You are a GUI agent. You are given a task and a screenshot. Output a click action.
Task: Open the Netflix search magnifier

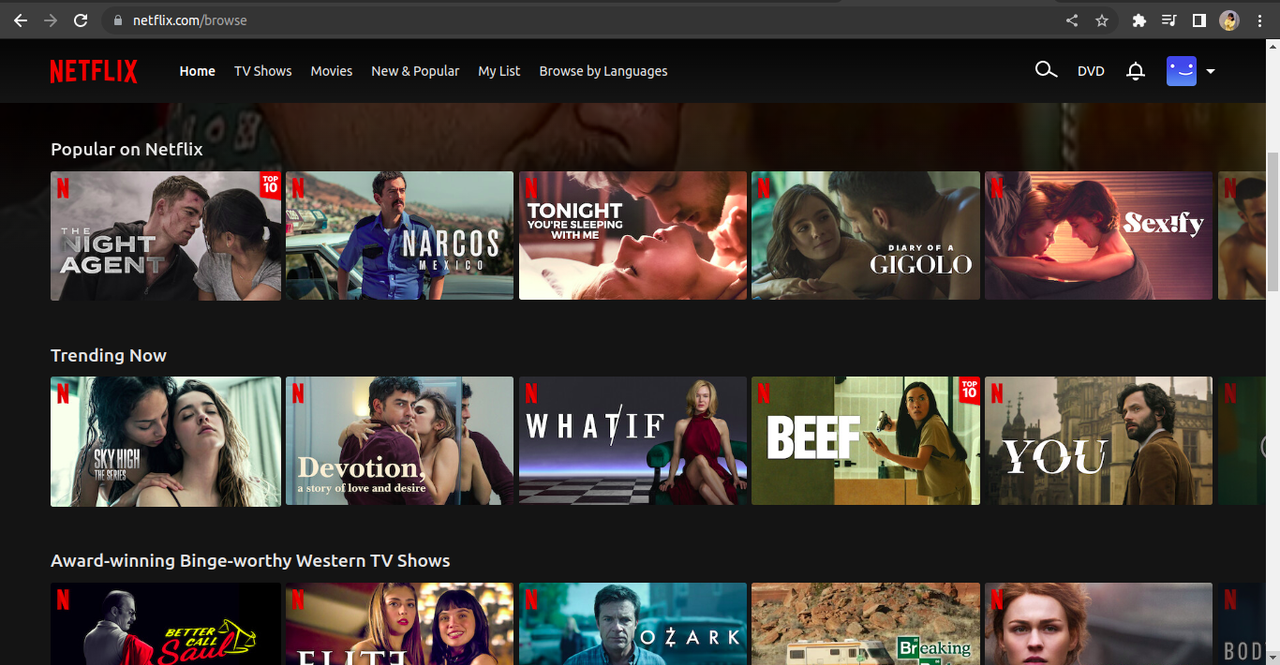pyautogui.click(x=1046, y=70)
